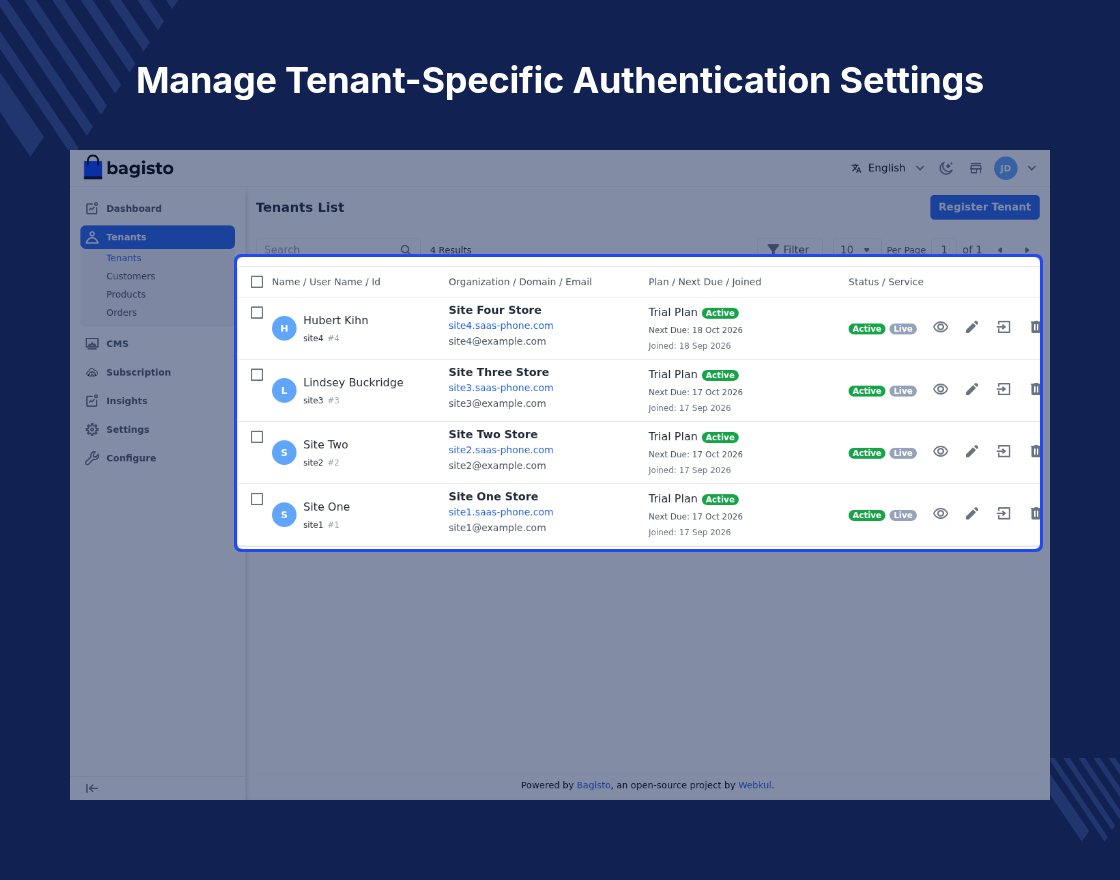The image size is (1120, 880).
Task: Open the JD user avatar menu
Action: (1006, 169)
